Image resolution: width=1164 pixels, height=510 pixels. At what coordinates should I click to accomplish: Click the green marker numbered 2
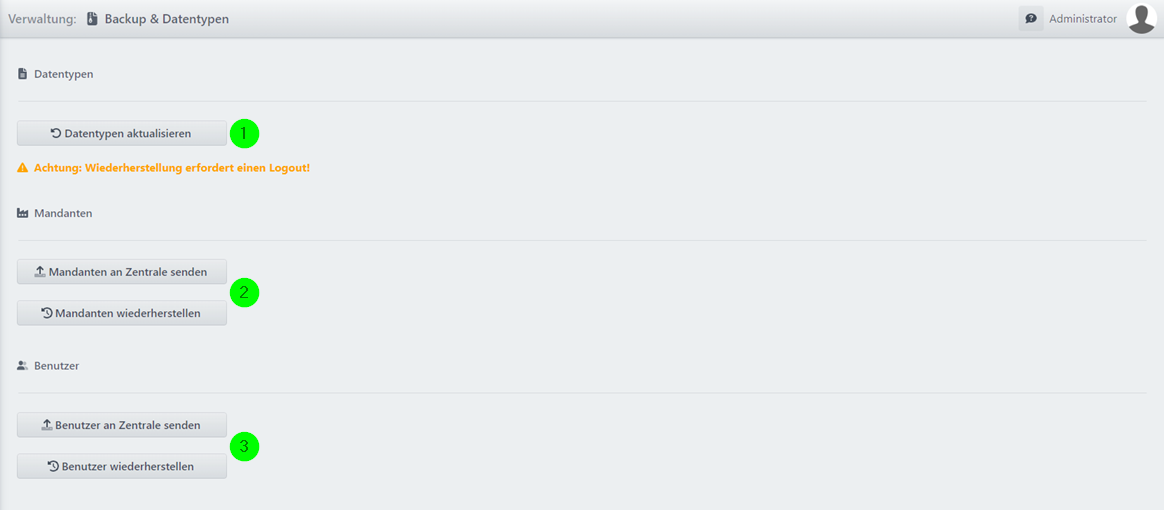point(244,292)
